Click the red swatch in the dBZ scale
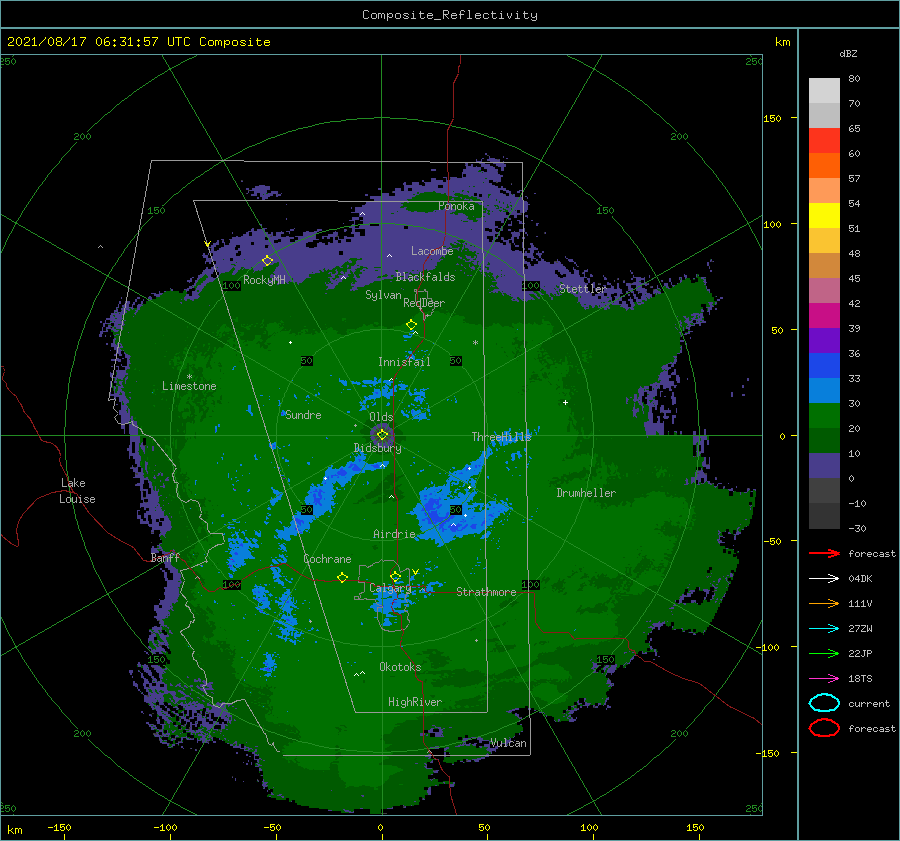This screenshot has width=900, height=841. [x=824, y=140]
